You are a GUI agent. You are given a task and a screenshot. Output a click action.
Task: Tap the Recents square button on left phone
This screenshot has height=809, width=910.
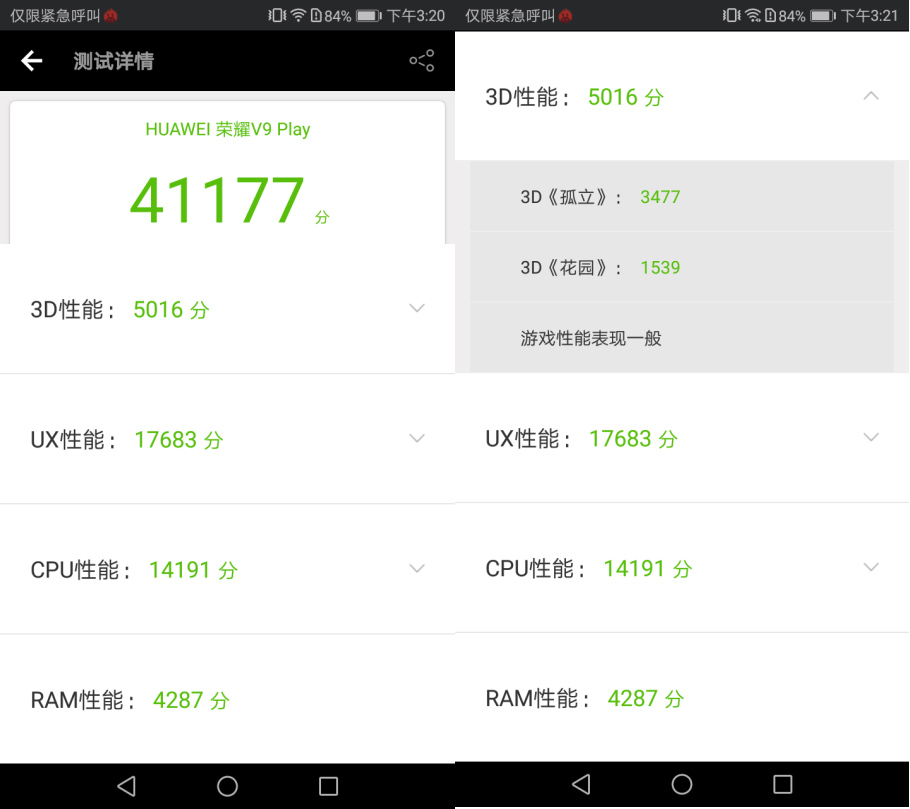point(328,786)
